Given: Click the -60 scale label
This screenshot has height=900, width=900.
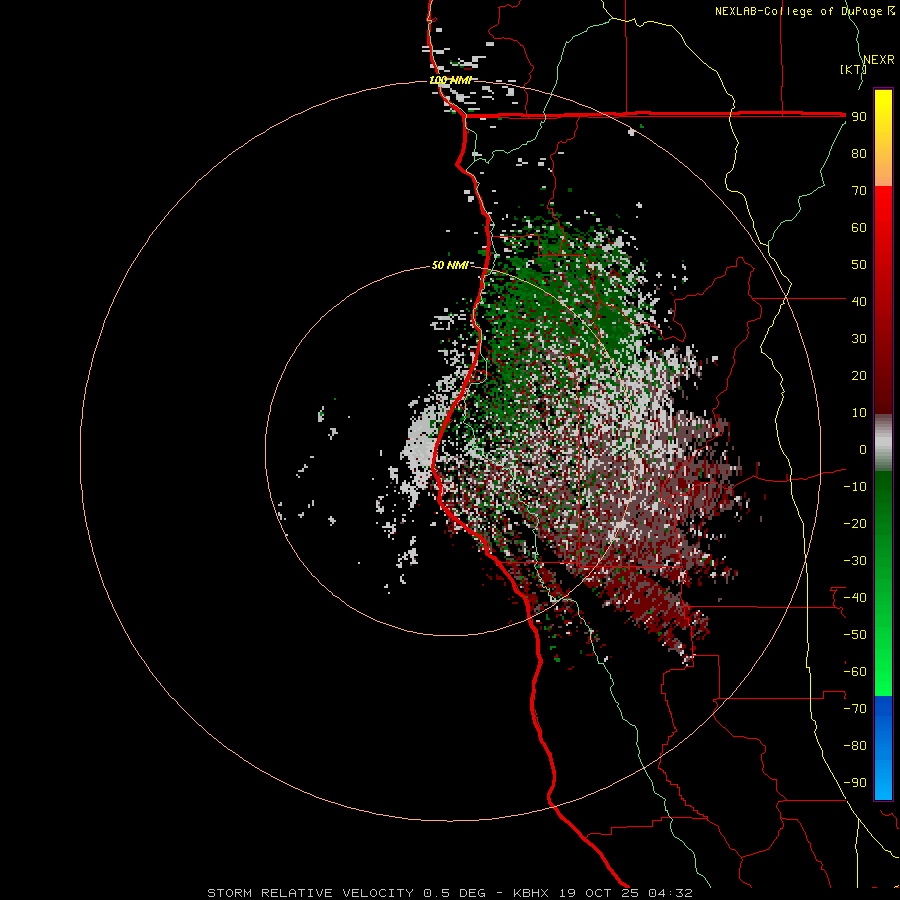Looking at the screenshot, I should pyautogui.click(x=855, y=672).
